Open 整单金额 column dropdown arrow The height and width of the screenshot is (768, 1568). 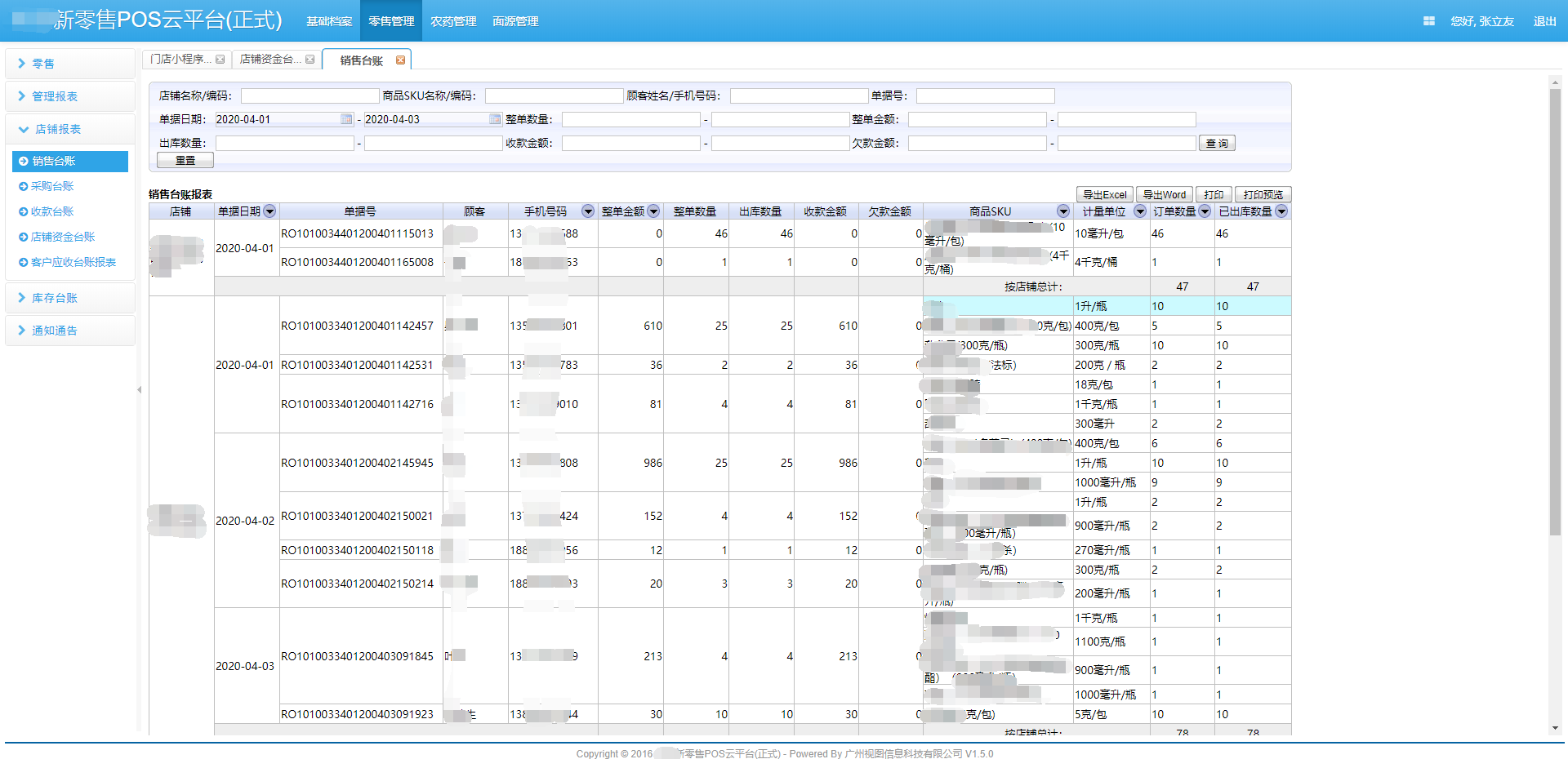pos(653,211)
